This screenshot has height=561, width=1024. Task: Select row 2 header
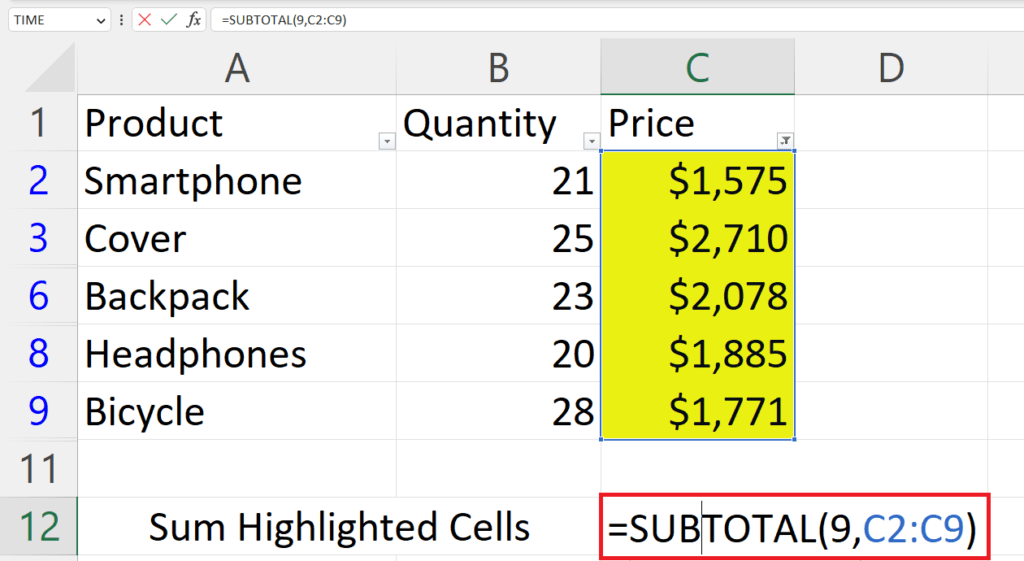[39, 180]
